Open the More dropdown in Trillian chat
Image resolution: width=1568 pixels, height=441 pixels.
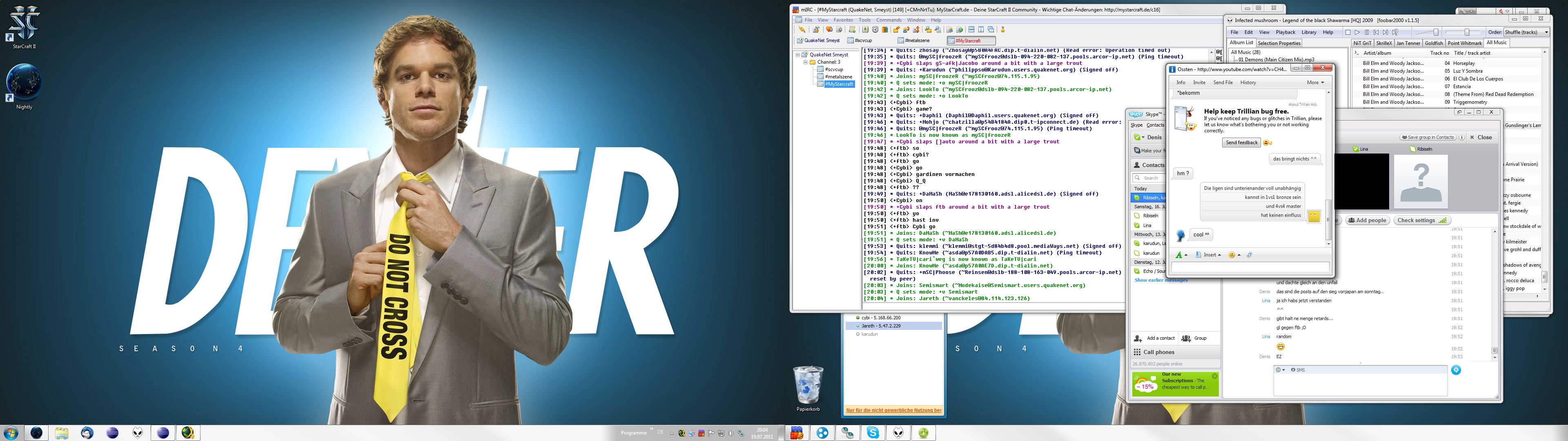[1315, 82]
